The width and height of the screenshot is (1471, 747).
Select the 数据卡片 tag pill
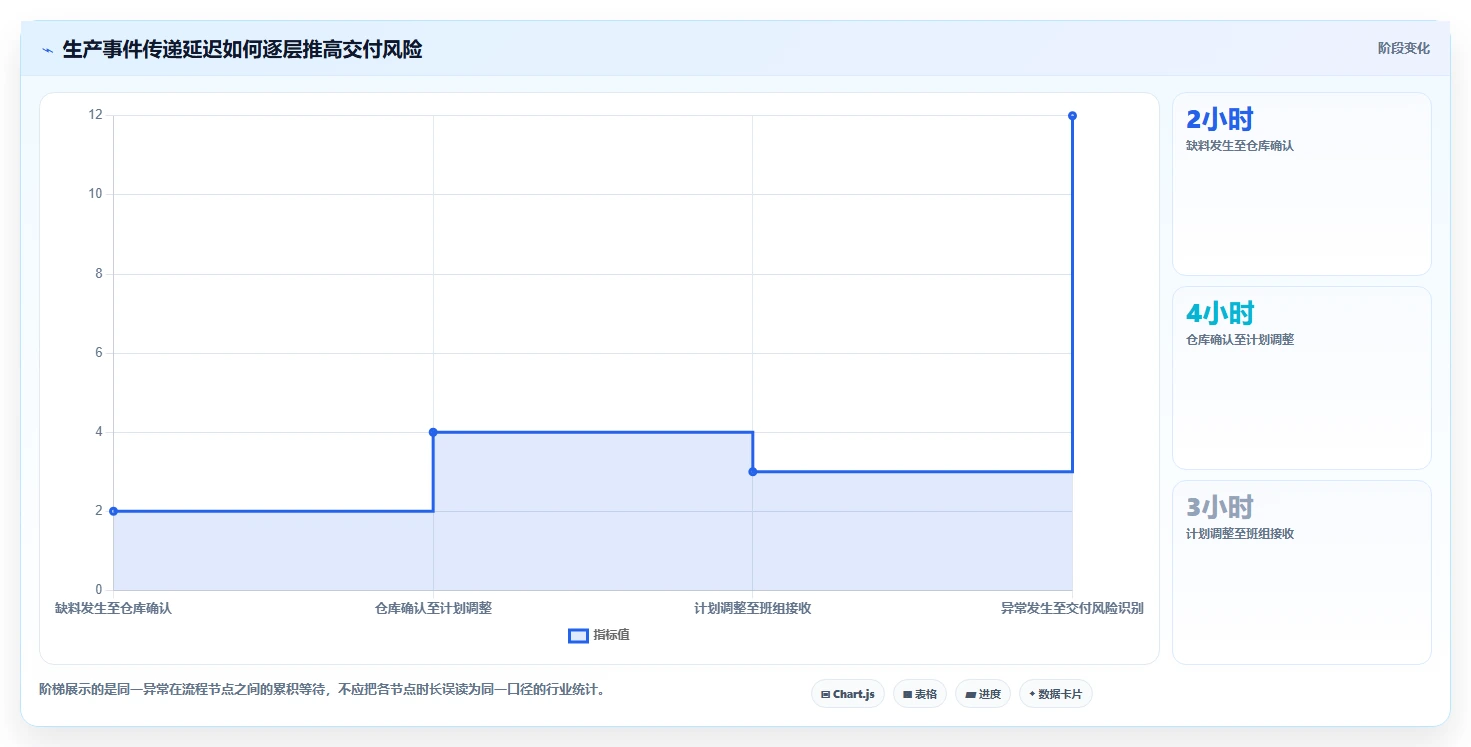click(1055, 694)
